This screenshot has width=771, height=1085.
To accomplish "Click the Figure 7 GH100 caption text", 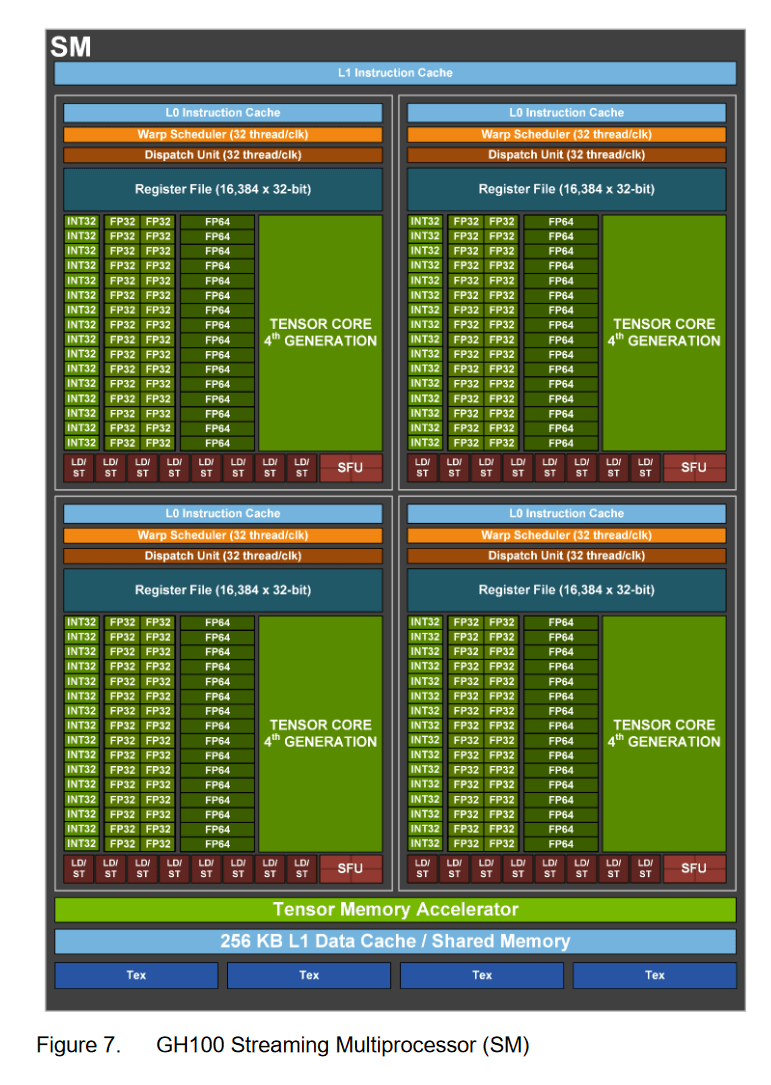I will click(283, 1044).
